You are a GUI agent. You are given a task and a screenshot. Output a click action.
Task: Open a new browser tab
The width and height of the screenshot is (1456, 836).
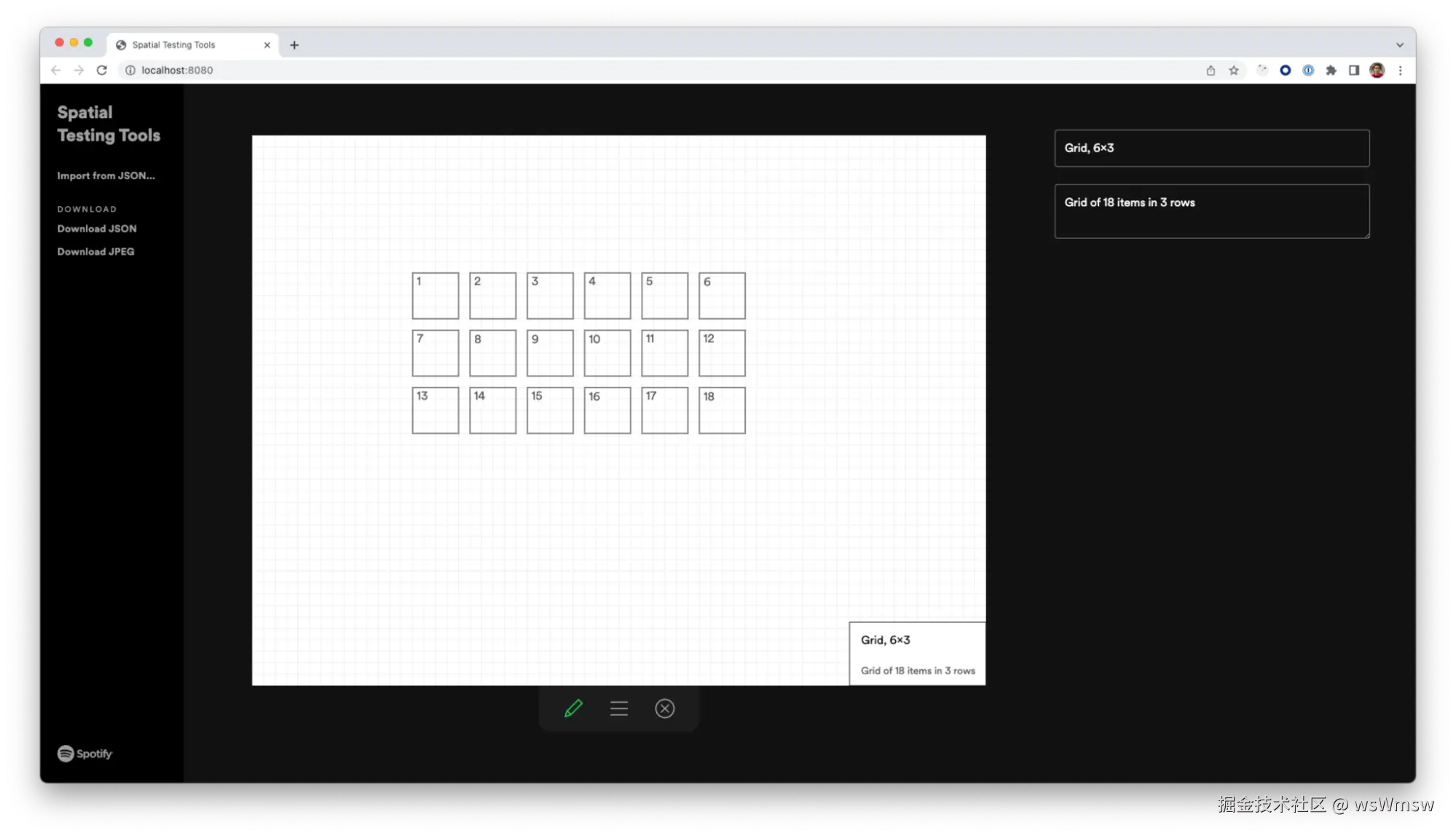coord(294,45)
